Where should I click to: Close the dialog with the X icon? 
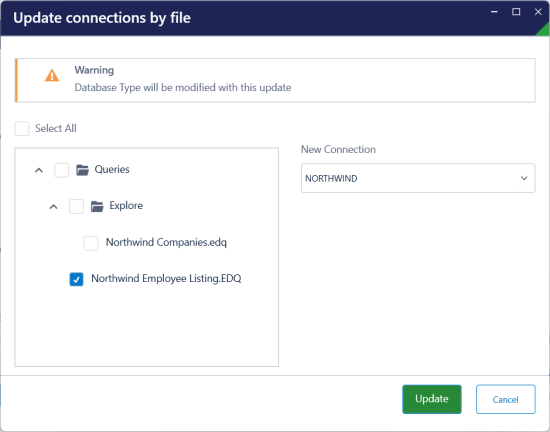coord(538,12)
